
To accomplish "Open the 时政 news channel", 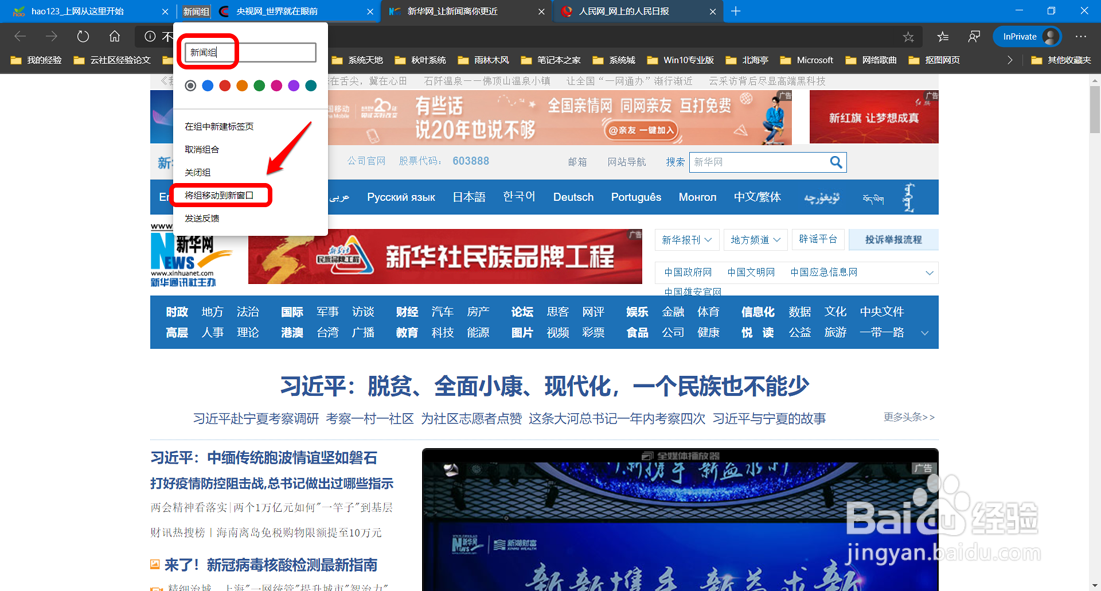I will coord(177,312).
